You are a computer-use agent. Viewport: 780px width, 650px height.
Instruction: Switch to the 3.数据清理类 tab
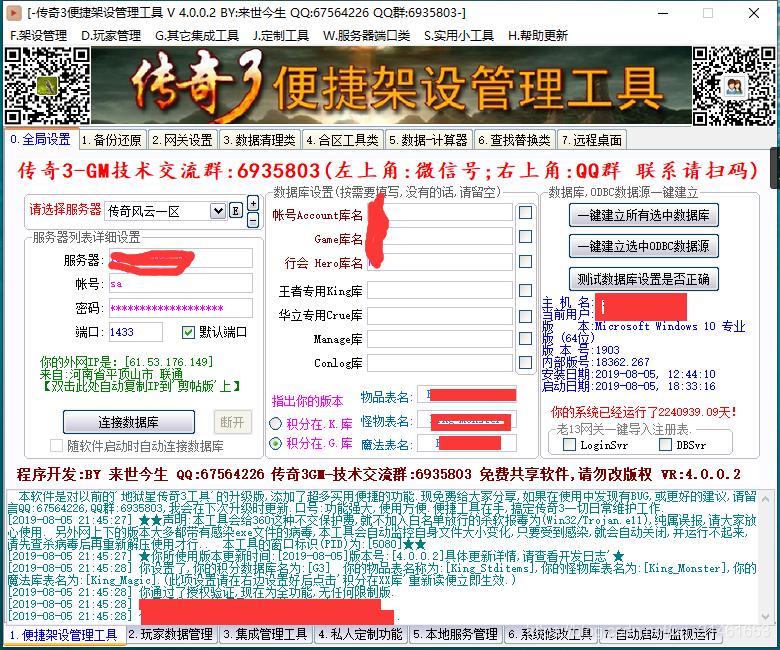259,140
